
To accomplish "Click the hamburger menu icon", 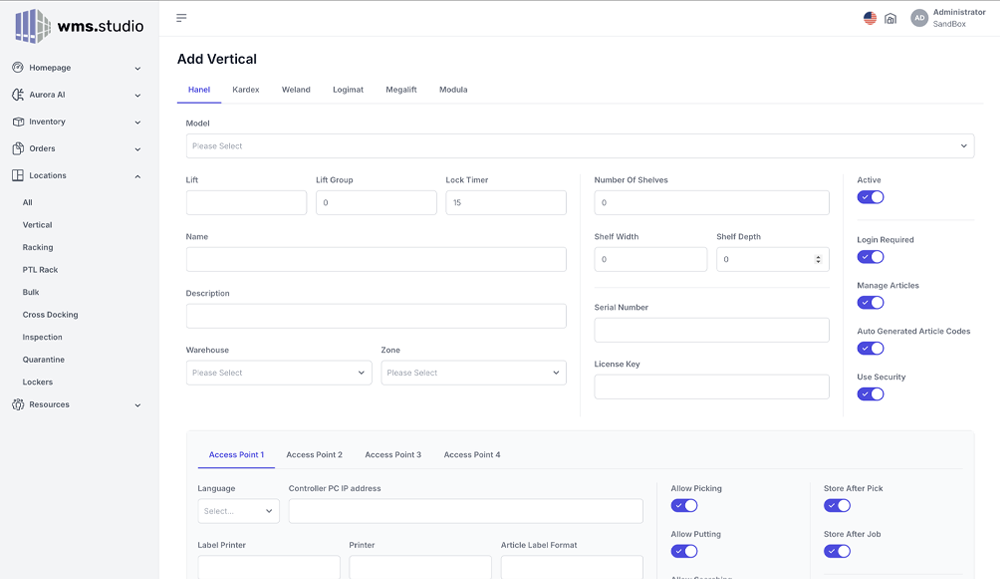I will [x=181, y=18].
